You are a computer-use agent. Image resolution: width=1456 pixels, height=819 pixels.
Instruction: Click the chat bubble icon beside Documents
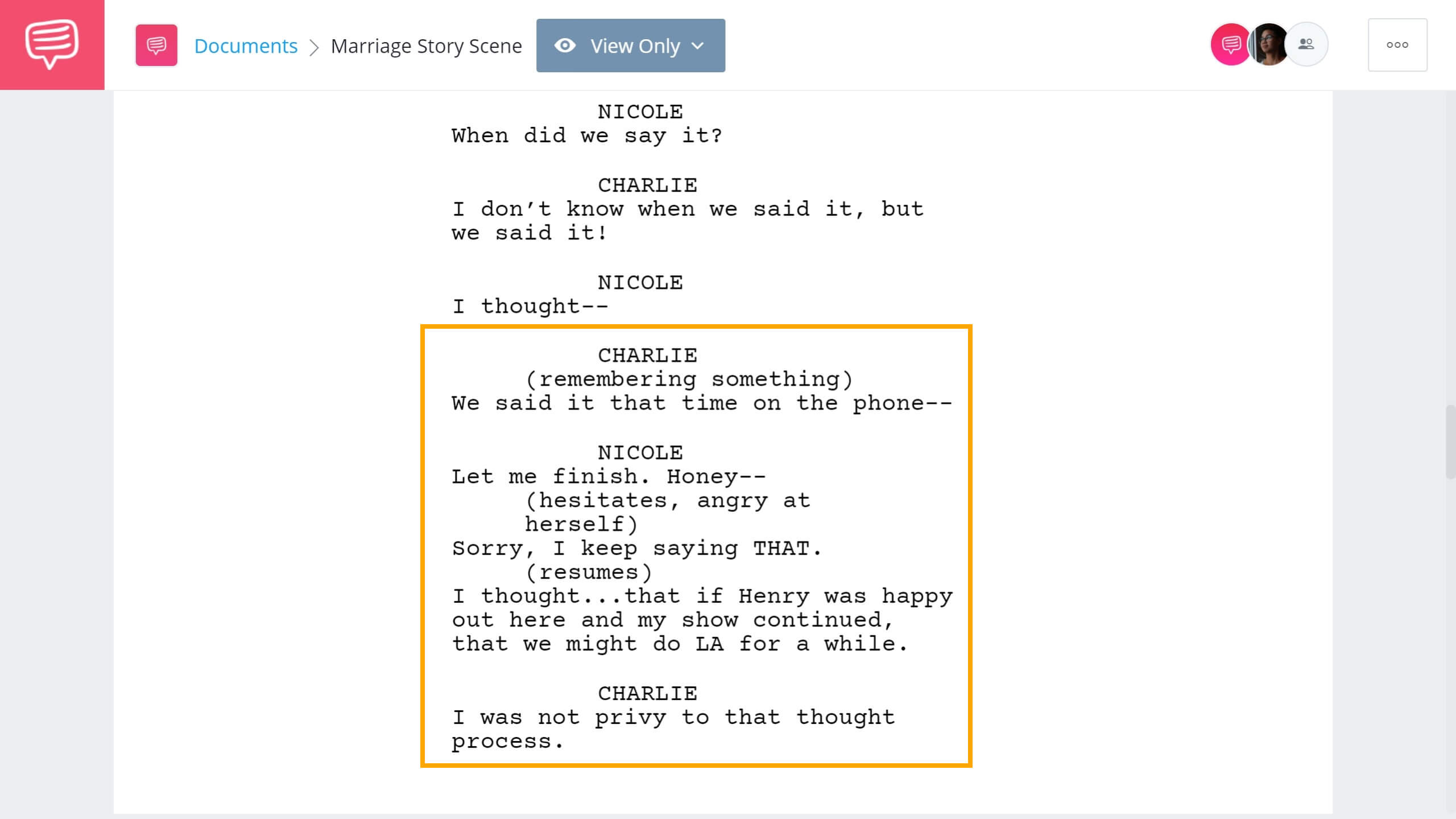[x=156, y=45]
